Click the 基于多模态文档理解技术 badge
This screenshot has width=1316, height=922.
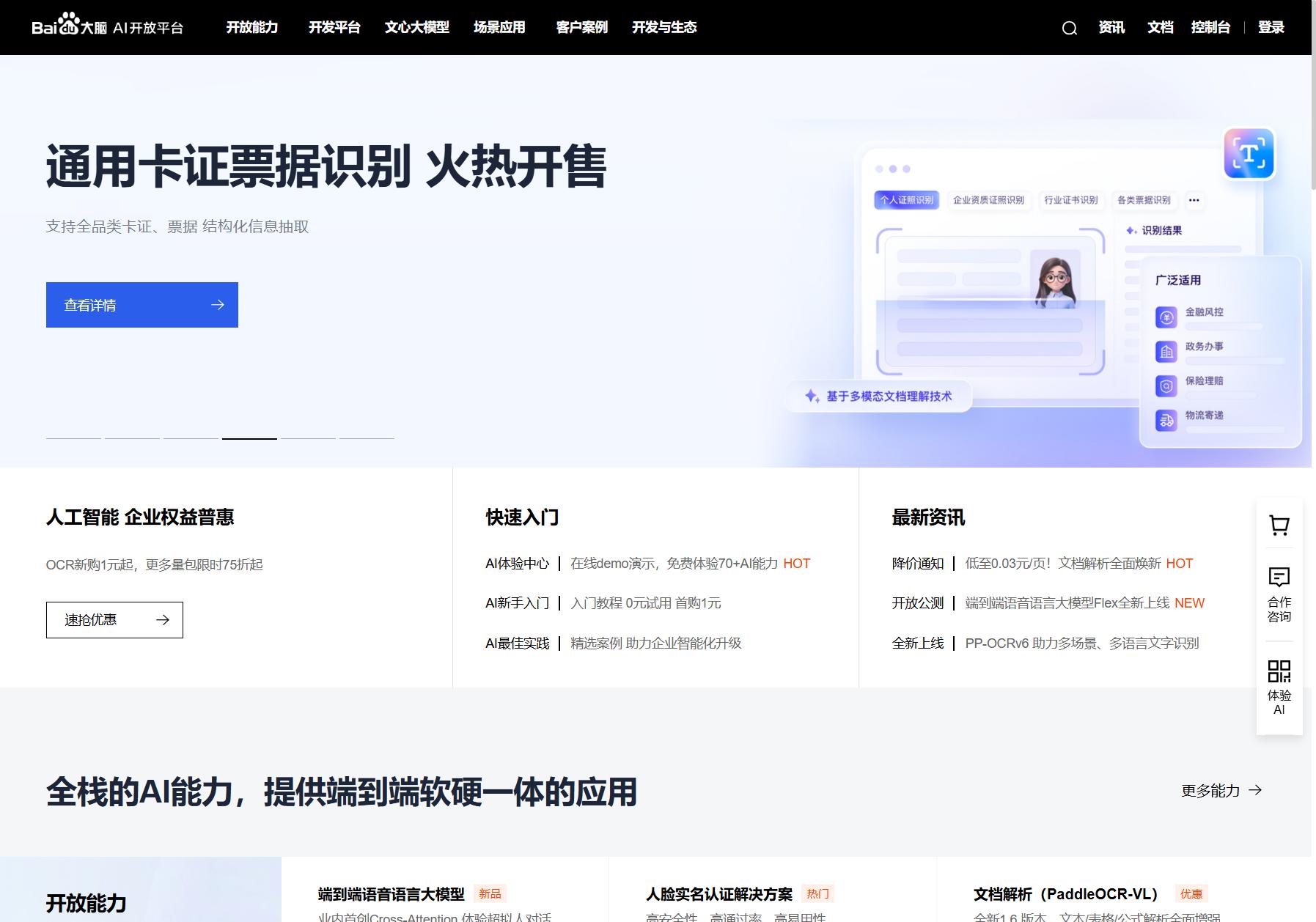pyautogui.click(x=879, y=396)
